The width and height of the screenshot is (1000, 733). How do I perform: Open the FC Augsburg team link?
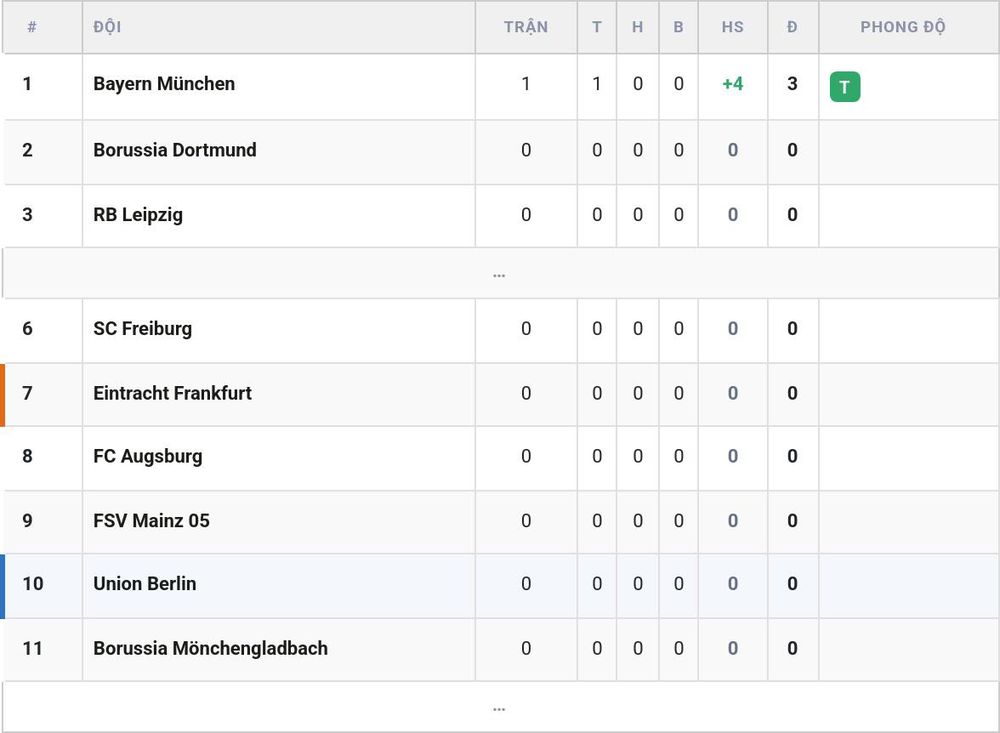coord(147,457)
